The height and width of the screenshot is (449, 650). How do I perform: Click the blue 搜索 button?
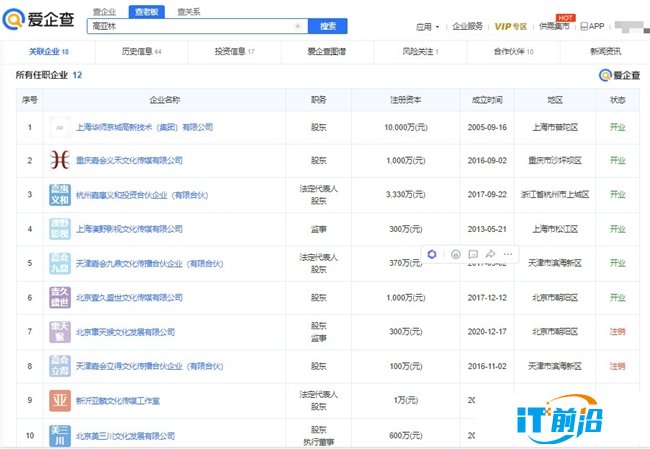point(327,26)
